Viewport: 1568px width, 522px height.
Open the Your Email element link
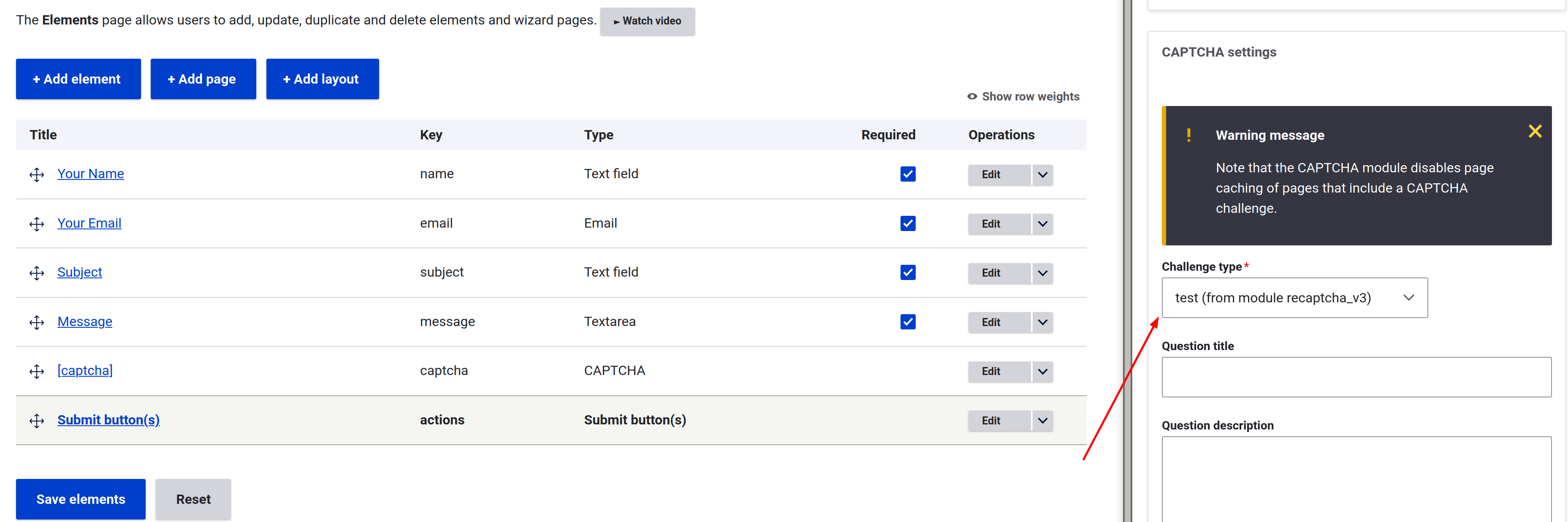(x=89, y=223)
